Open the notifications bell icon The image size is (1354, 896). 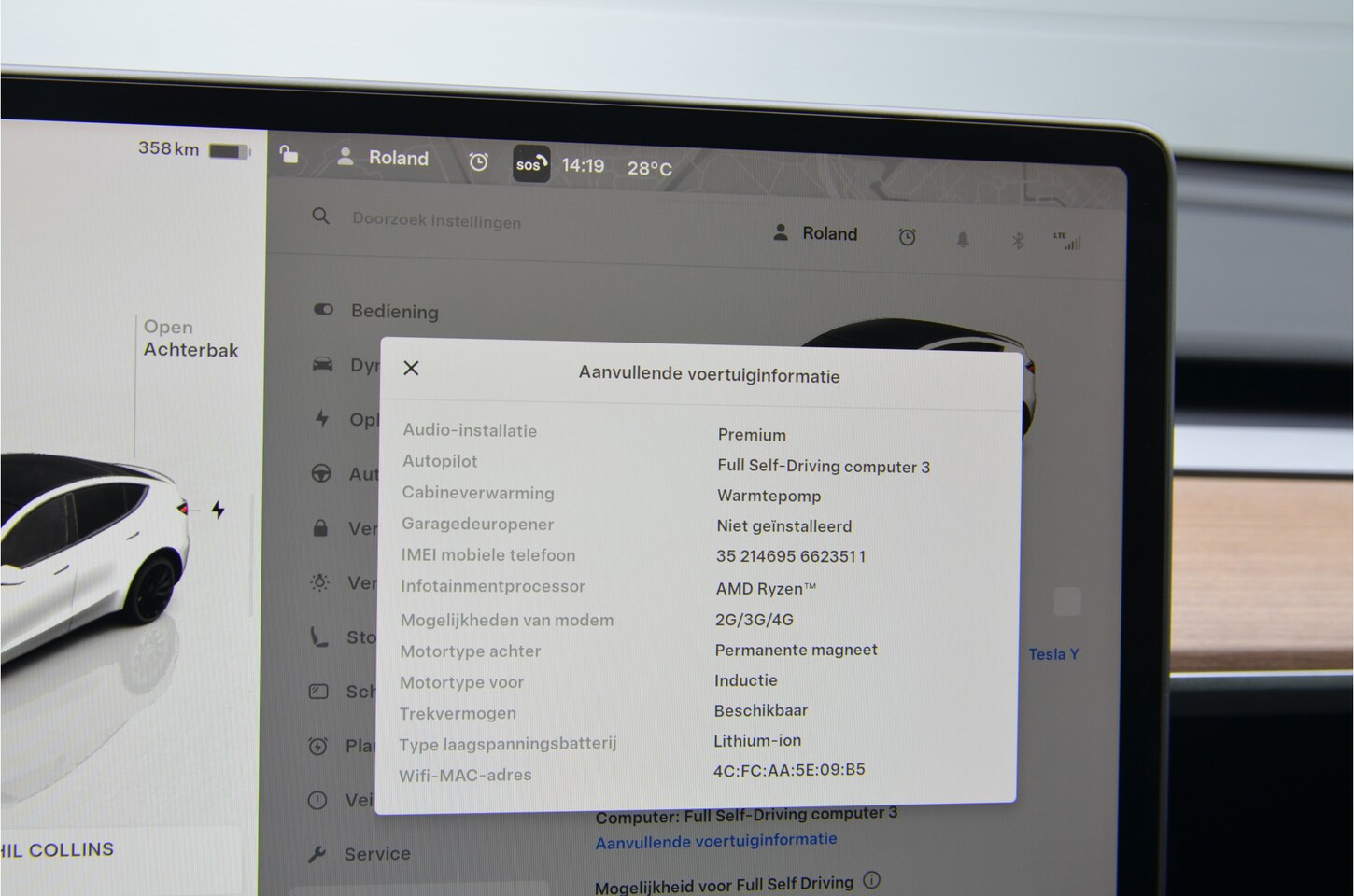963,240
